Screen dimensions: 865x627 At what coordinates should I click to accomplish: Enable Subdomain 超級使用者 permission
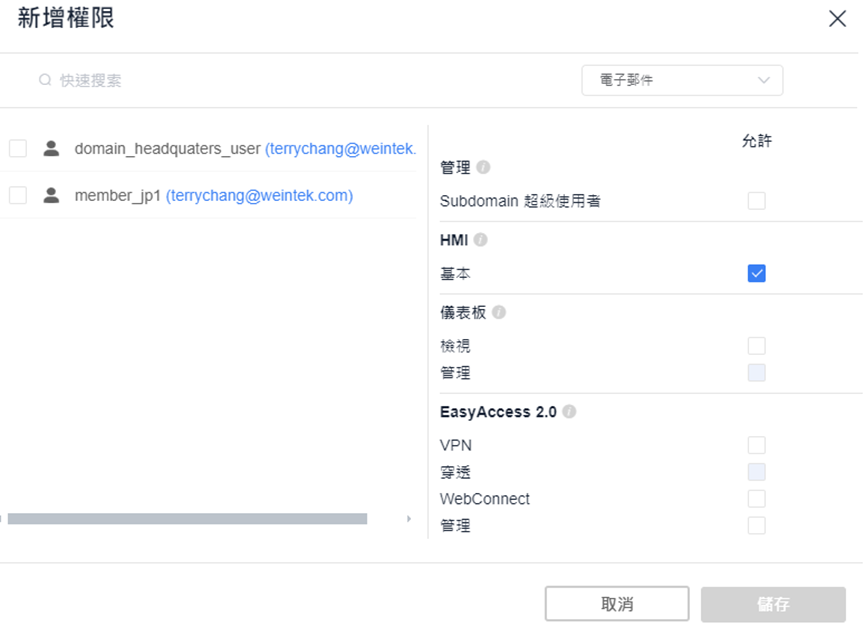pos(756,201)
